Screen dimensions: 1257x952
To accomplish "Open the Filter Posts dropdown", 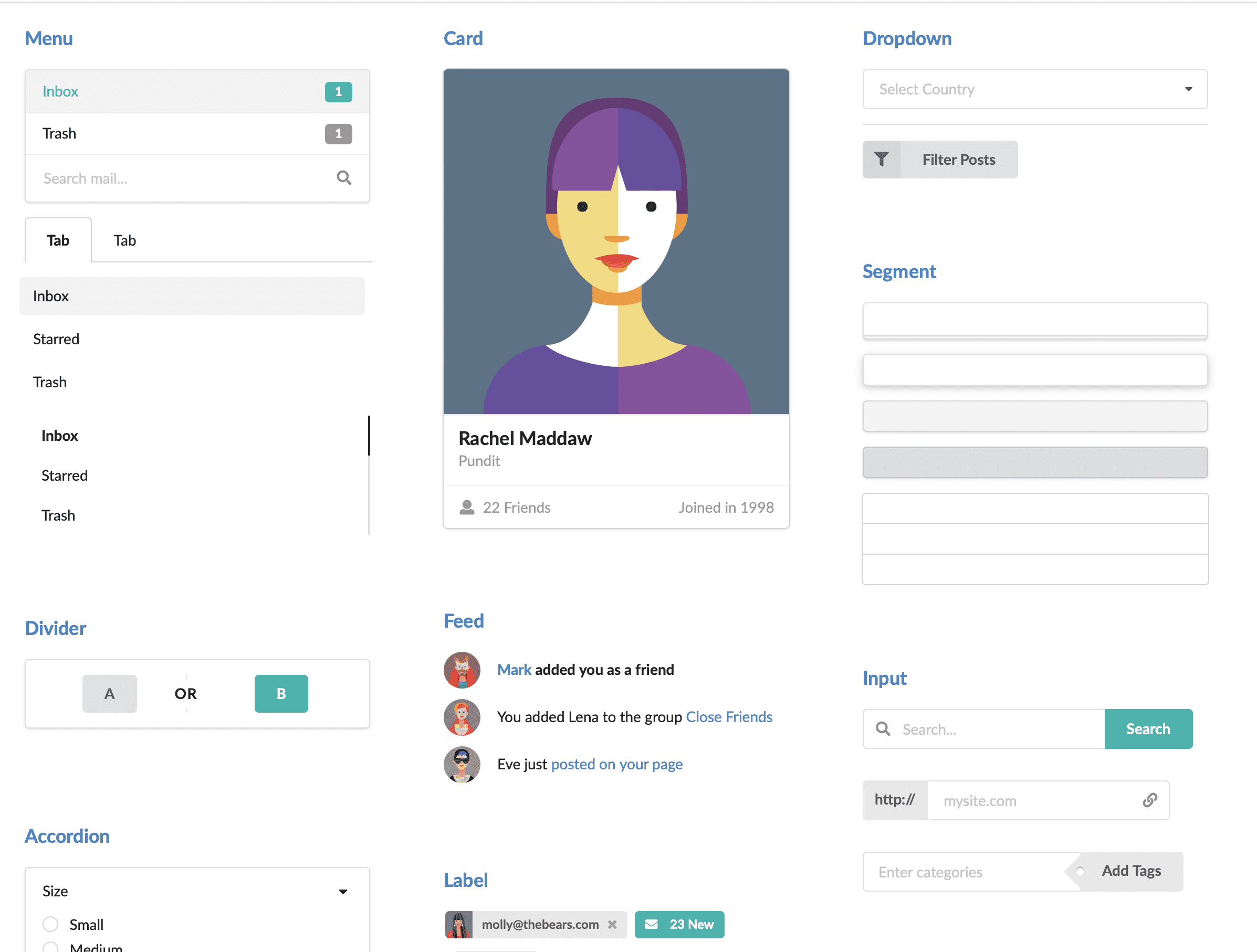I will [958, 160].
